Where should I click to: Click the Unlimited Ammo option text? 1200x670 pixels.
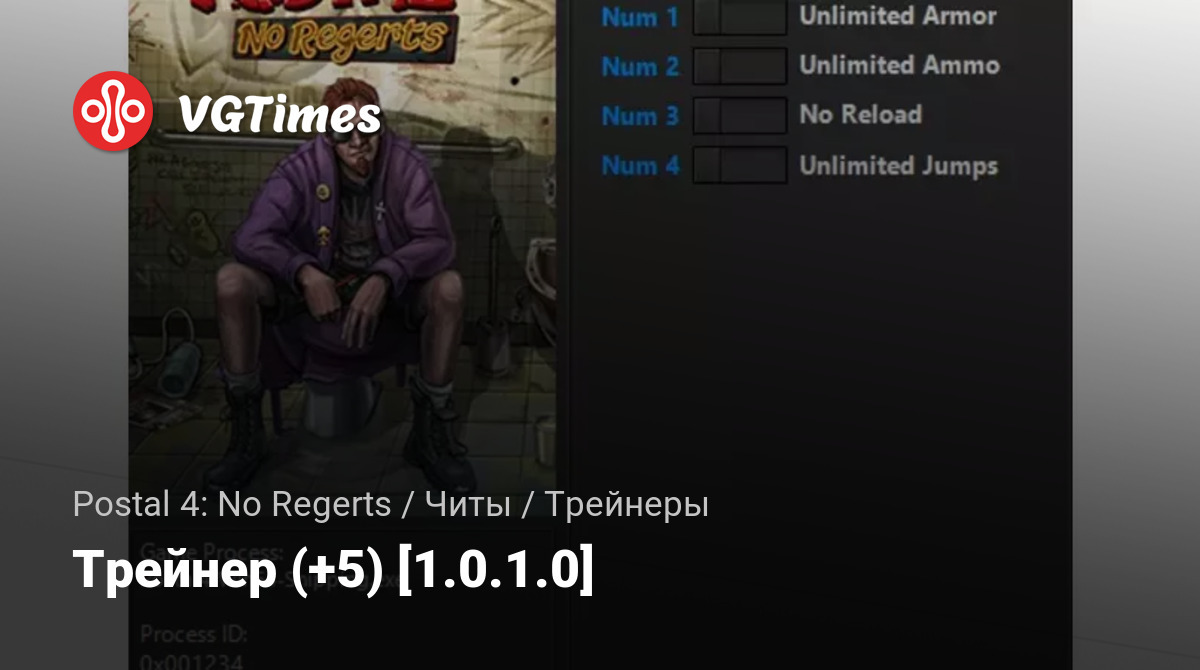[900, 65]
